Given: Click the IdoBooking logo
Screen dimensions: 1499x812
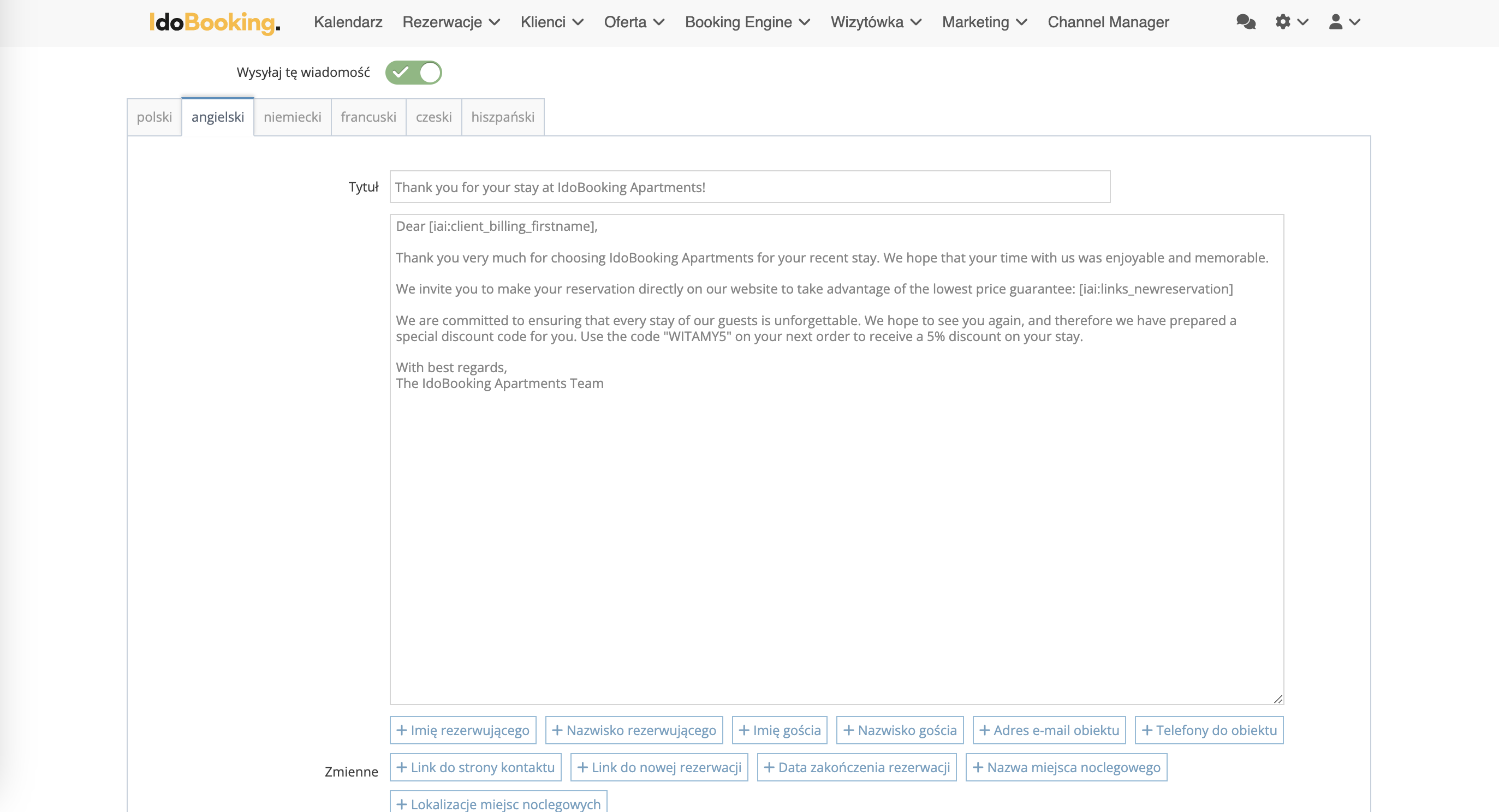Looking at the screenshot, I should [215, 22].
